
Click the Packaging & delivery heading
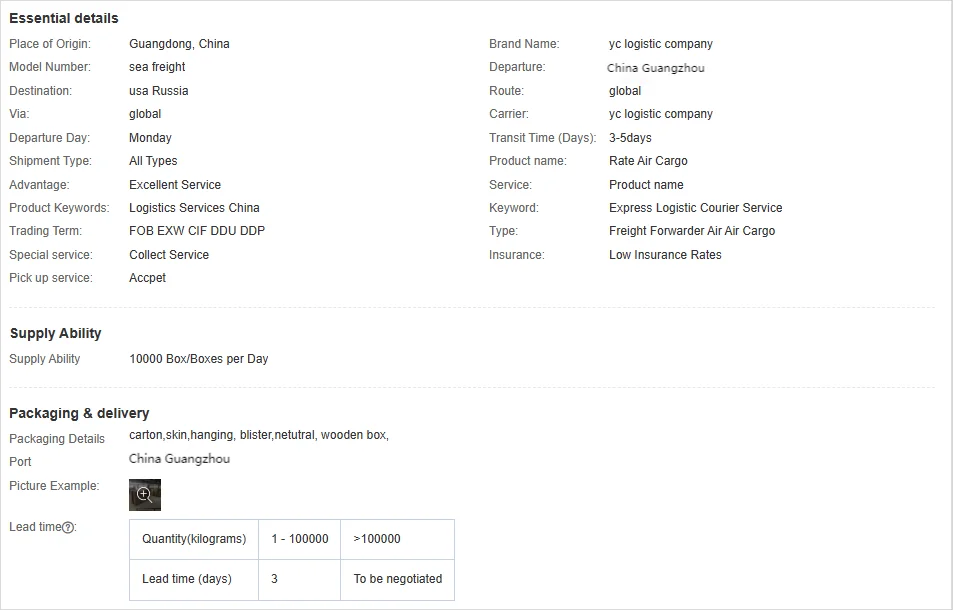80,413
